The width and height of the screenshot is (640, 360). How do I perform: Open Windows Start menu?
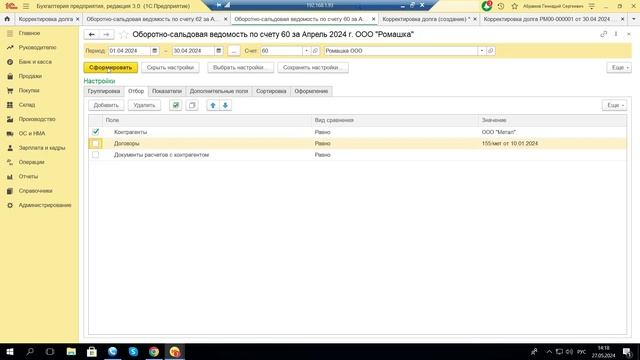10,351
